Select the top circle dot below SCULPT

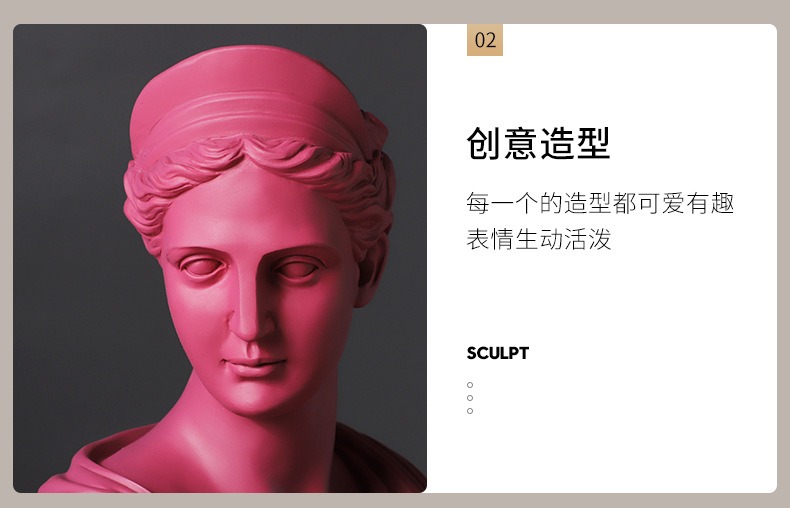click(470, 385)
